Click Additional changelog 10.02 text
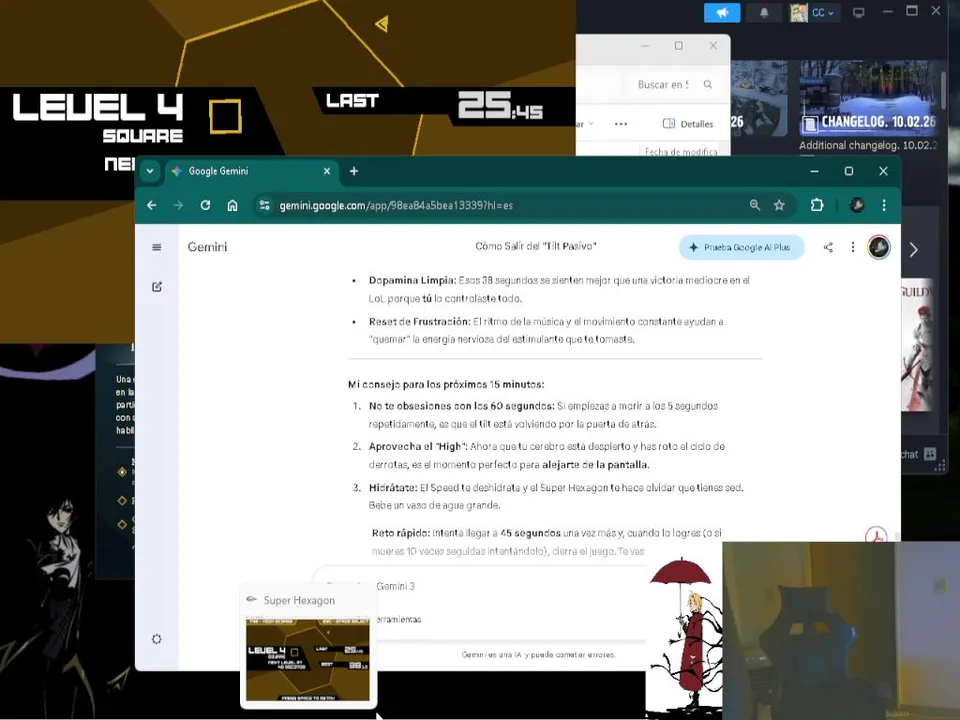Viewport: 960px width, 720px height. click(x=868, y=145)
